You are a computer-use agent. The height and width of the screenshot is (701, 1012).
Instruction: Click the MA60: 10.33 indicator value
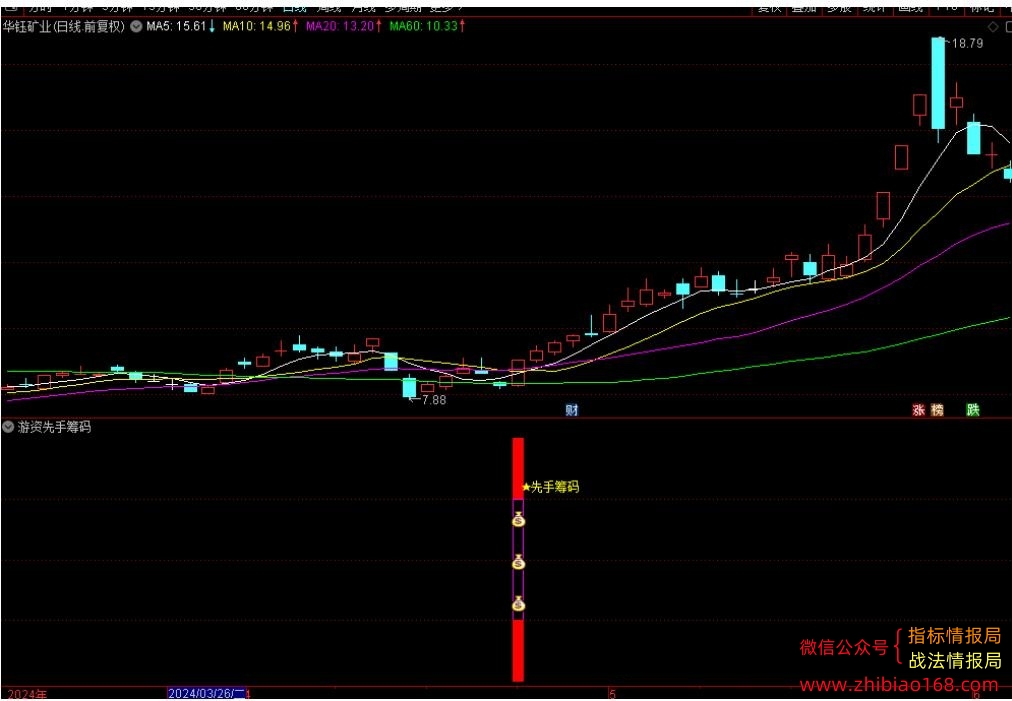pyautogui.click(x=427, y=26)
